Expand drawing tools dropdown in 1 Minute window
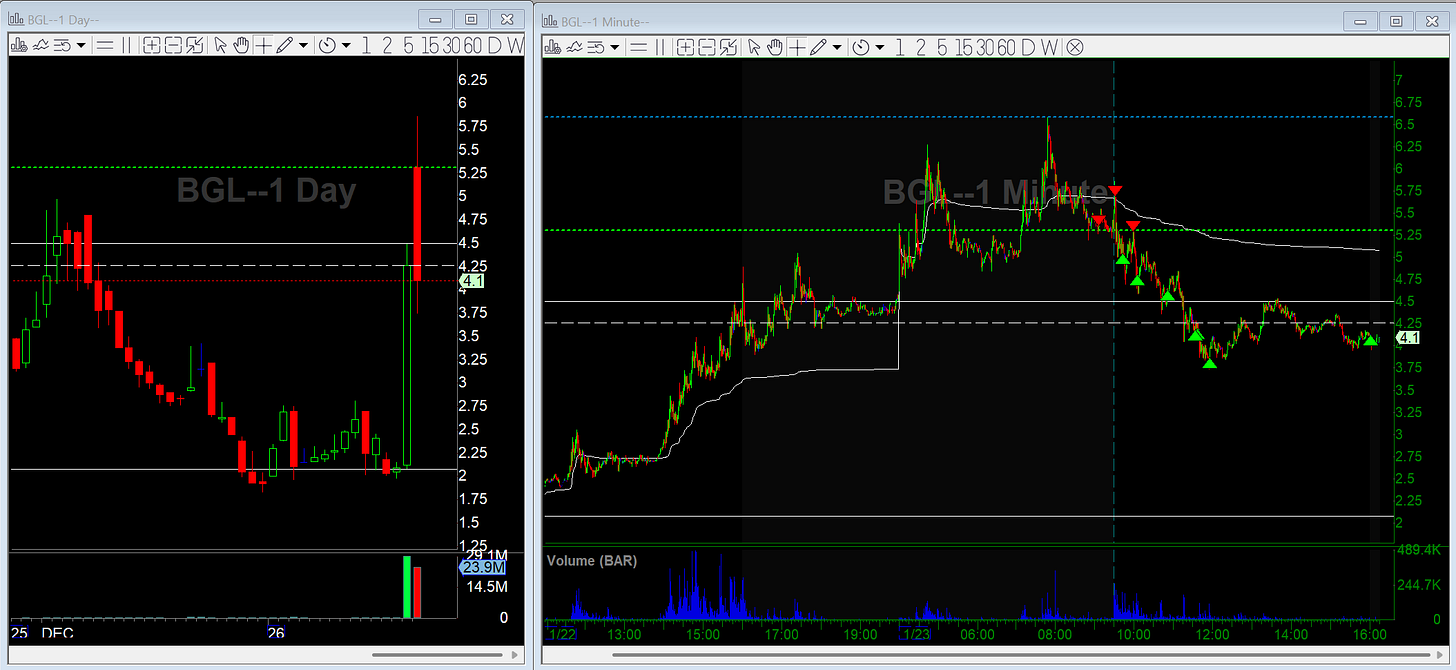The height and width of the screenshot is (670, 1456). coord(837,46)
